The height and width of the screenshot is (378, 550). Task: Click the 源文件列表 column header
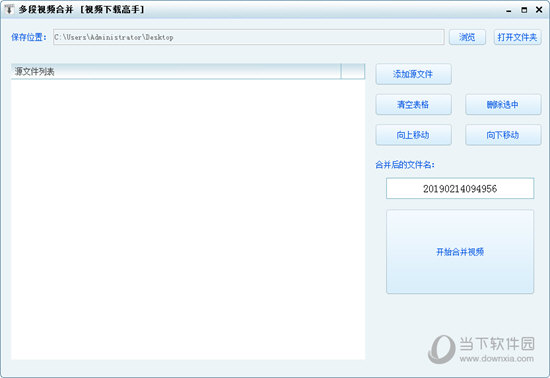click(x=176, y=72)
